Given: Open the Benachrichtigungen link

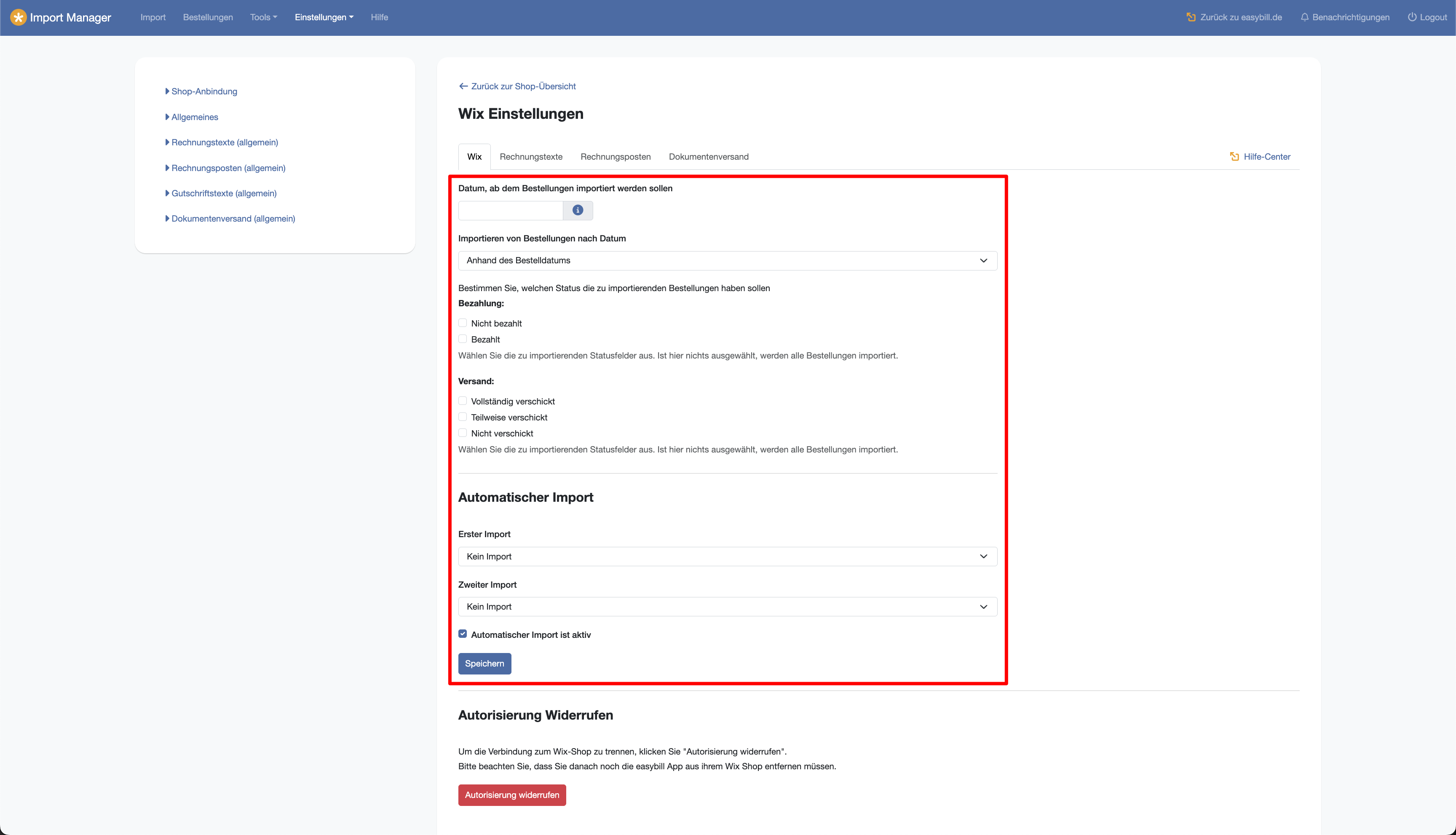Looking at the screenshot, I should coord(1345,17).
